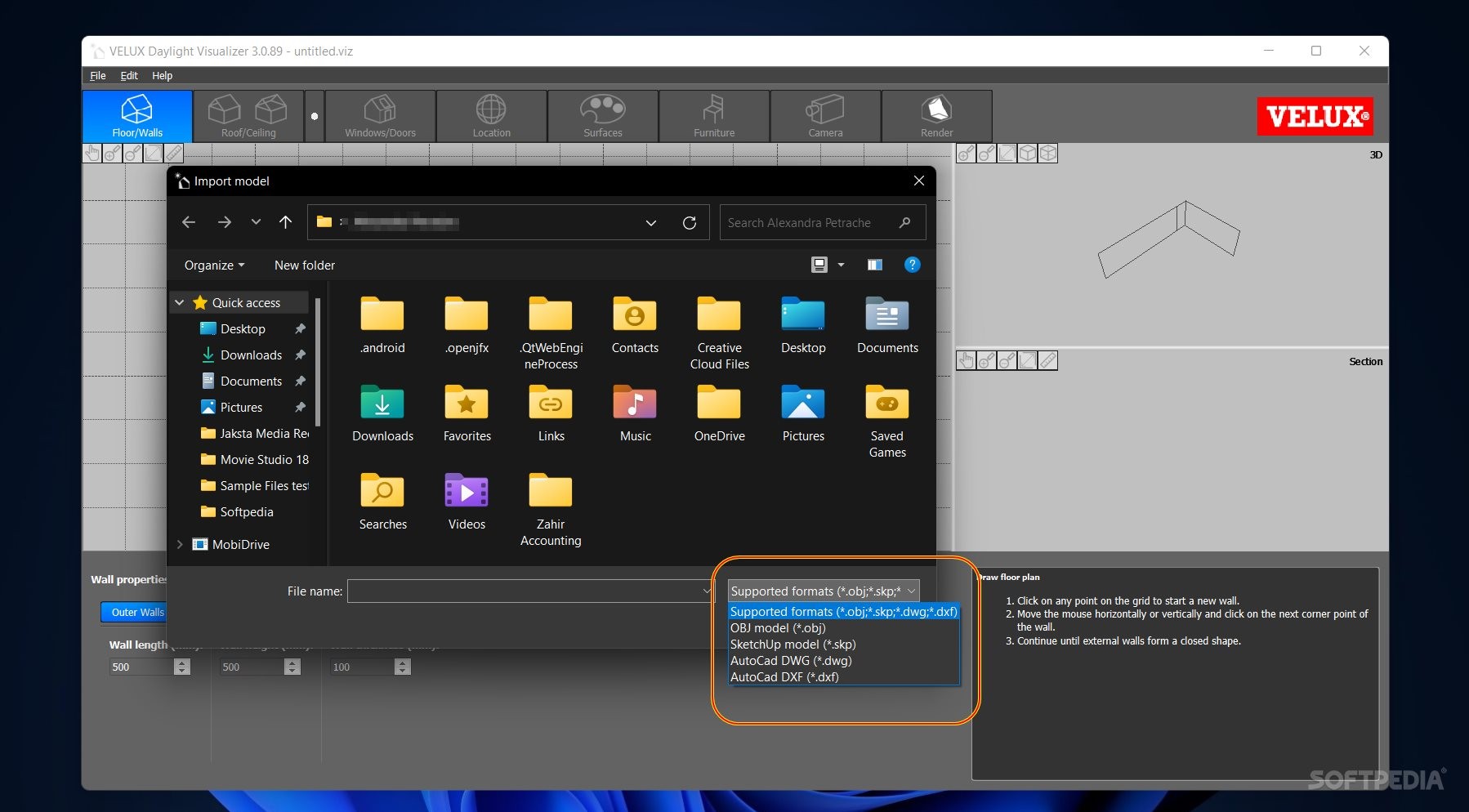The height and width of the screenshot is (812, 1469).
Task: Select Pictures in Quick access
Action: (241, 407)
